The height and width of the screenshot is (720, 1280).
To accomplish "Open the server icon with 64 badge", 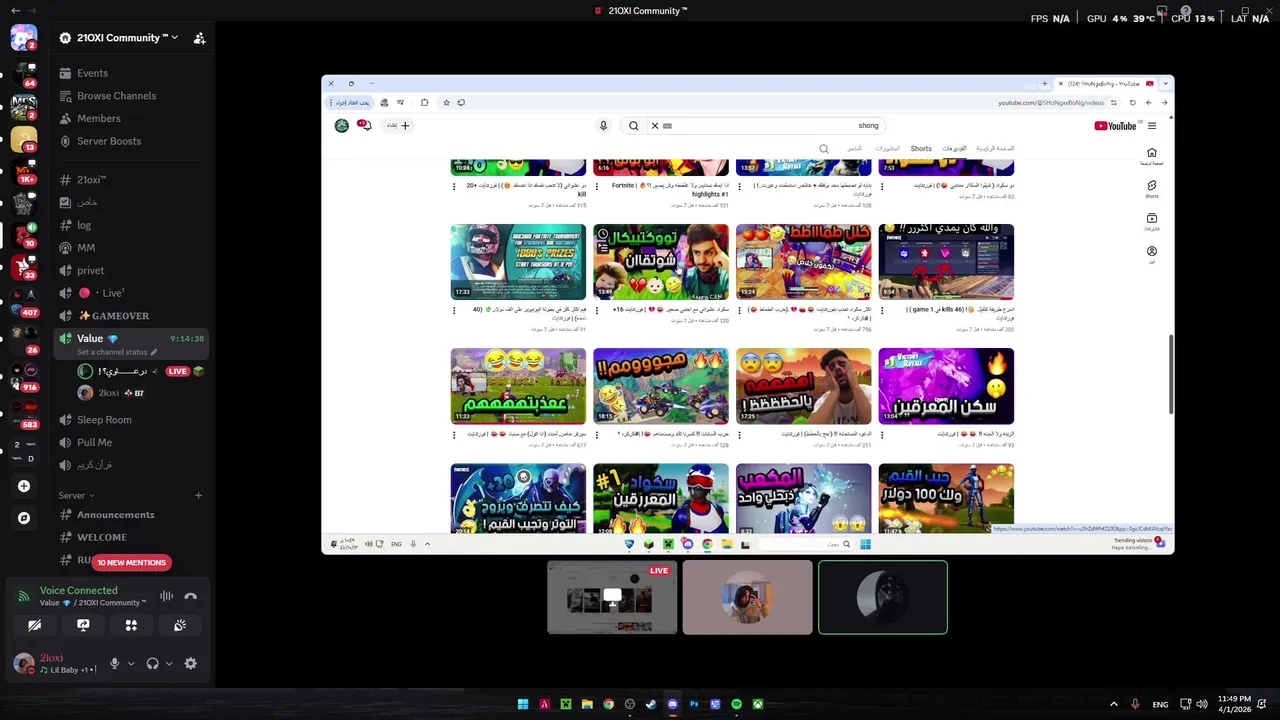I will [23, 73].
